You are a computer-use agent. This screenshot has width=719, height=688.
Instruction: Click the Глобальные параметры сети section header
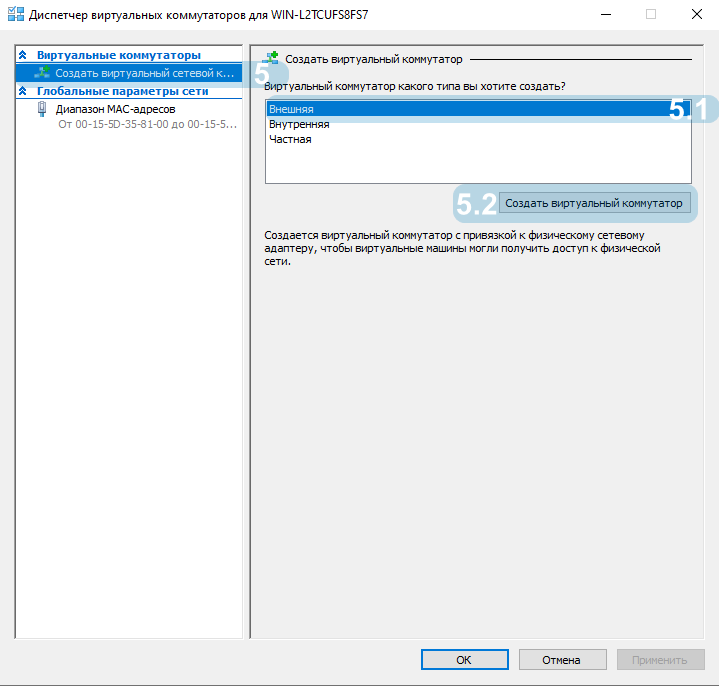coord(122,91)
